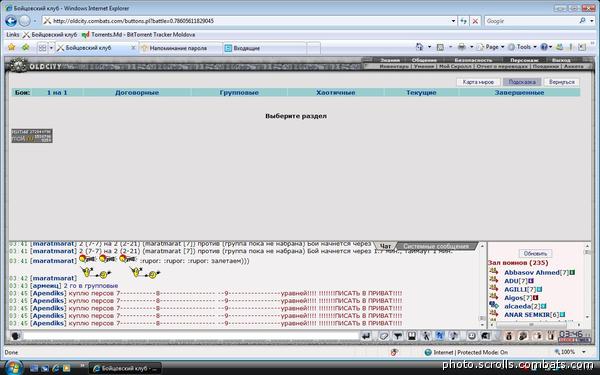Click the floppy disk save icon in chat toolbar
This screenshot has width=600, height=375.
(x=412, y=336)
